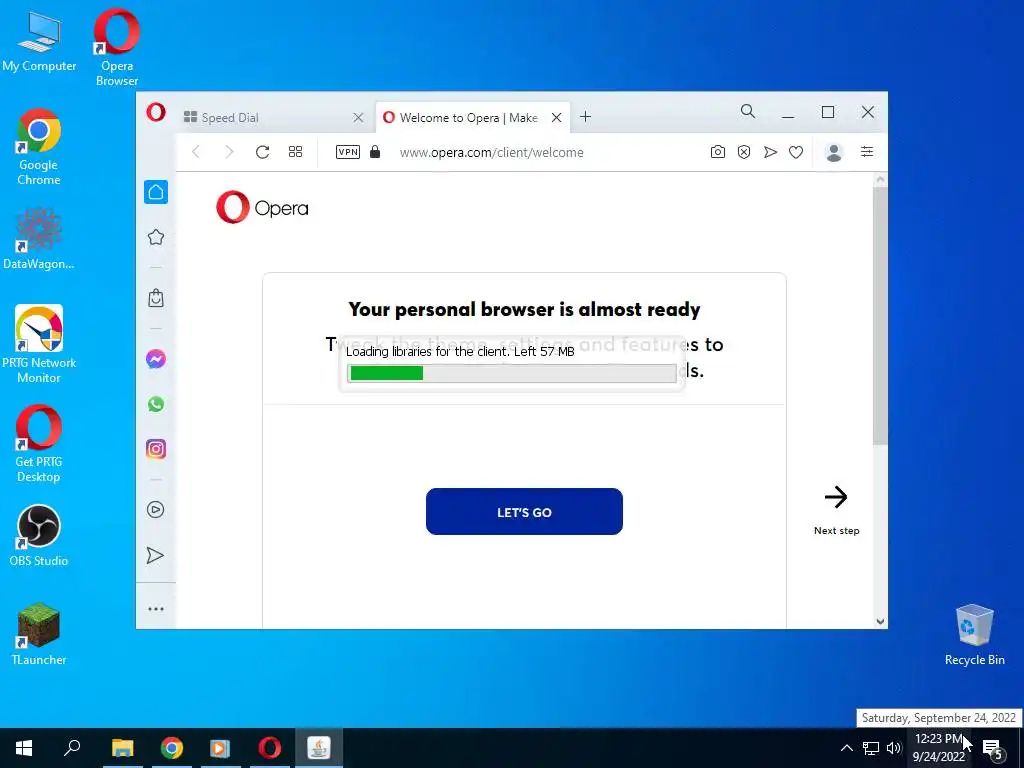
Task: Reload the current page
Action: (263, 152)
